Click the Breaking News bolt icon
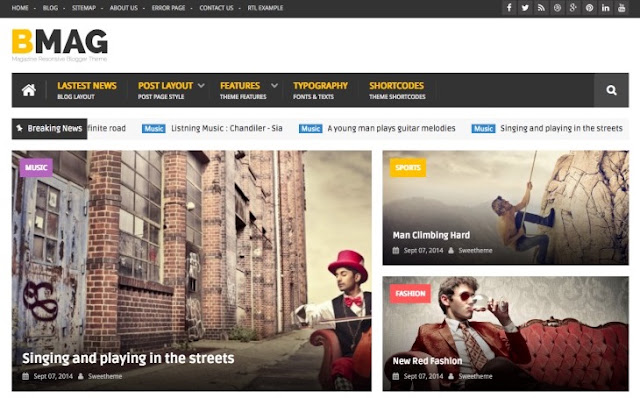The image size is (640, 398). [19, 128]
